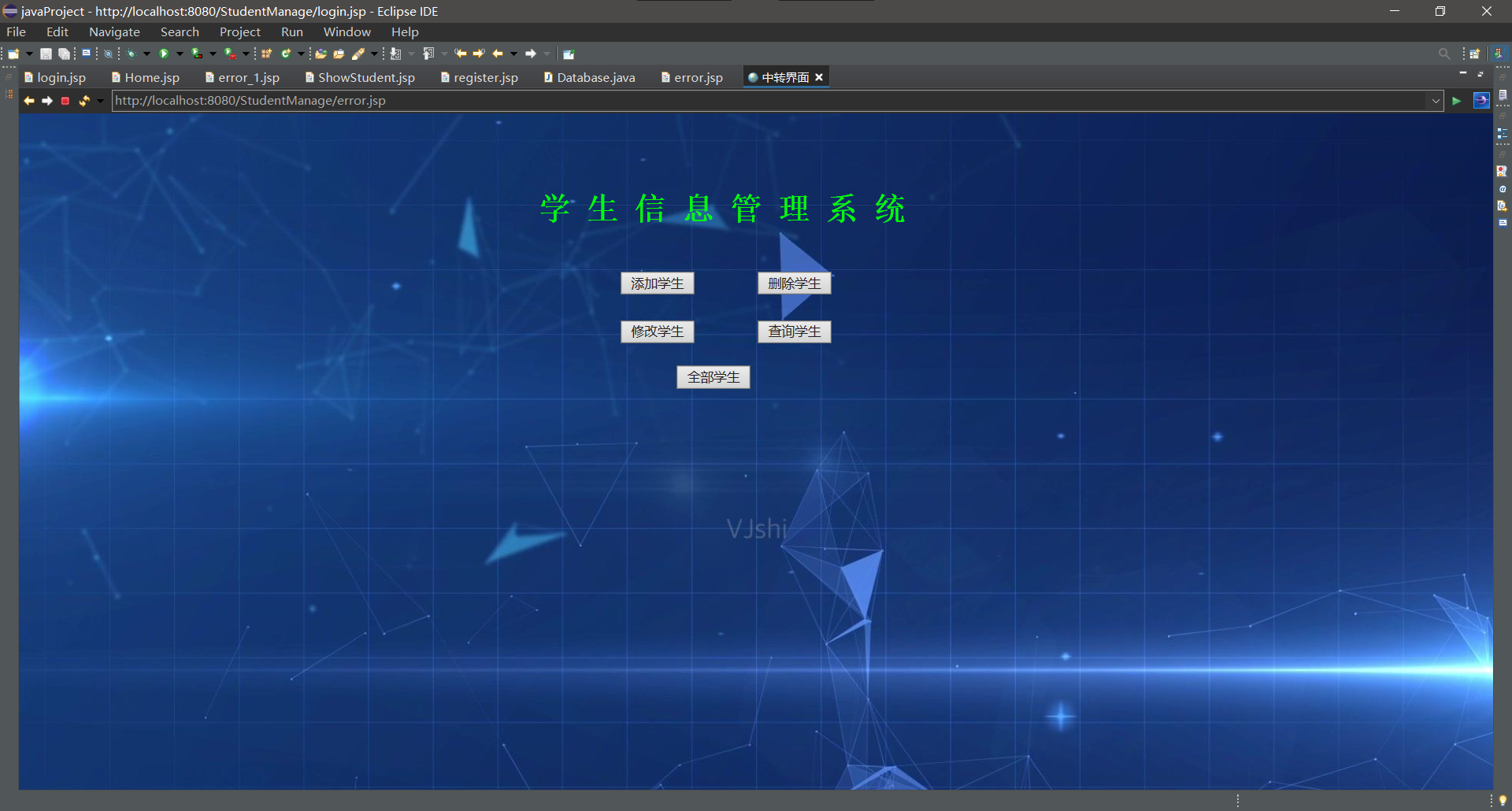Click the Save All icon
This screenshot has width=1512, height=811.
(x=64, y=54)
